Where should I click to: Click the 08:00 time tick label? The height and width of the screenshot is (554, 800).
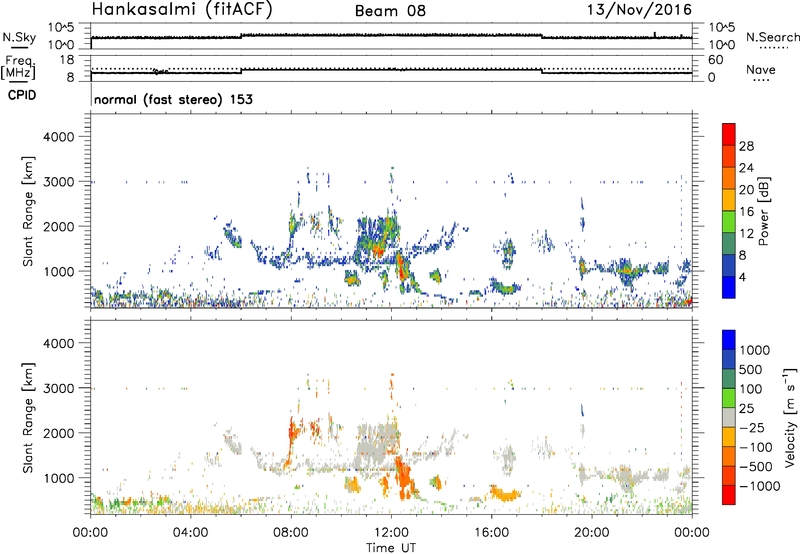[291, 533]
